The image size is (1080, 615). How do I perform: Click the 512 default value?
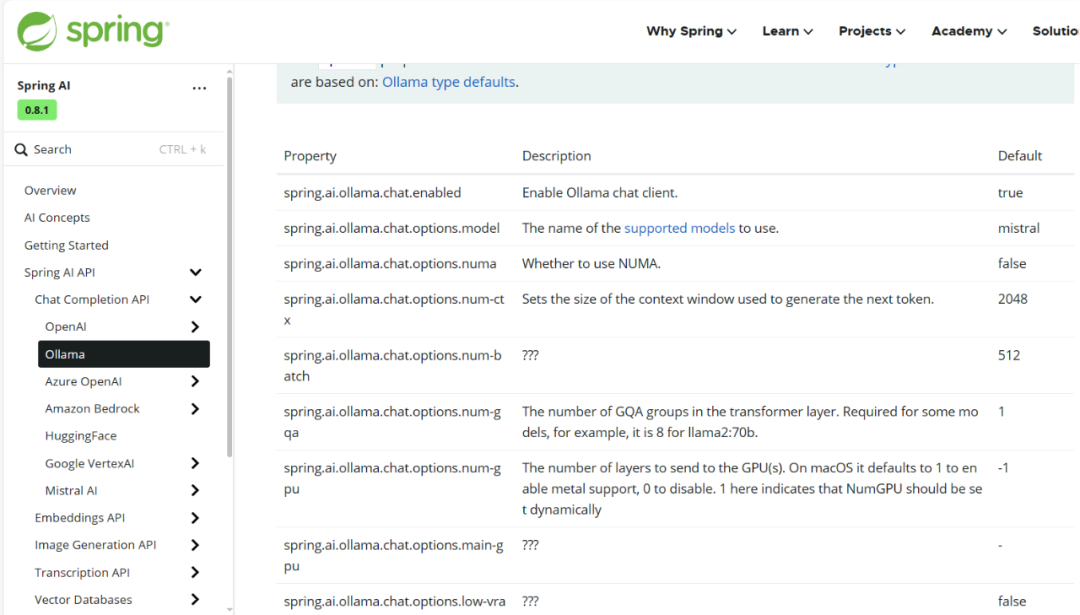coord(1009,355)
